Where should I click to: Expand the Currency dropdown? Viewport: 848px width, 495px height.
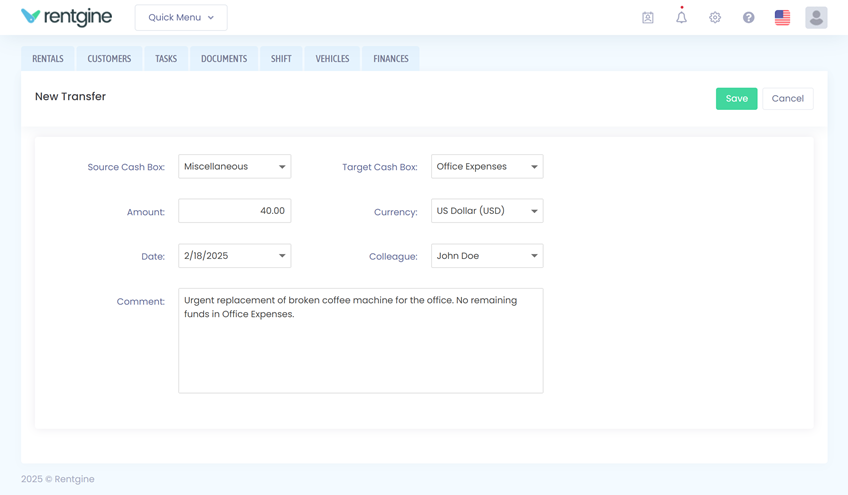pyautogui.click(x=487, y=211)
